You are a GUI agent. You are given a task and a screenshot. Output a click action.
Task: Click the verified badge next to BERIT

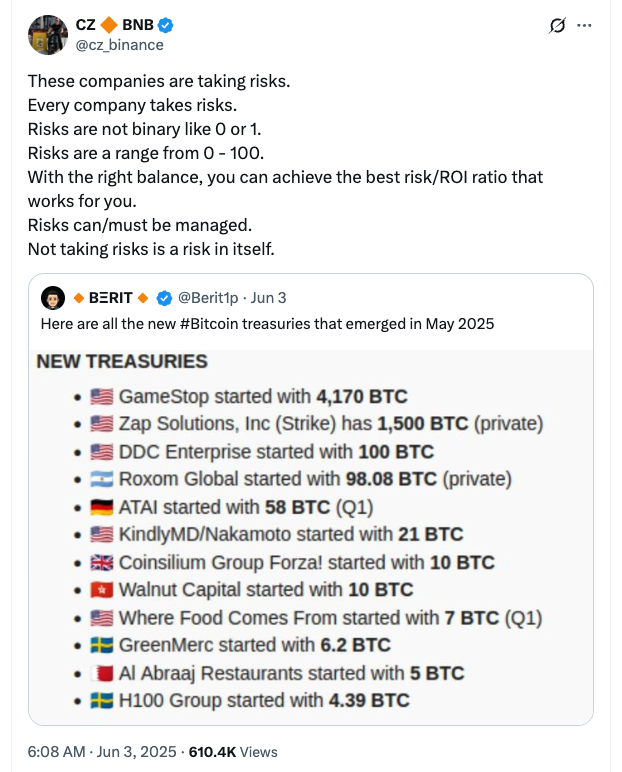pos(163,298)
